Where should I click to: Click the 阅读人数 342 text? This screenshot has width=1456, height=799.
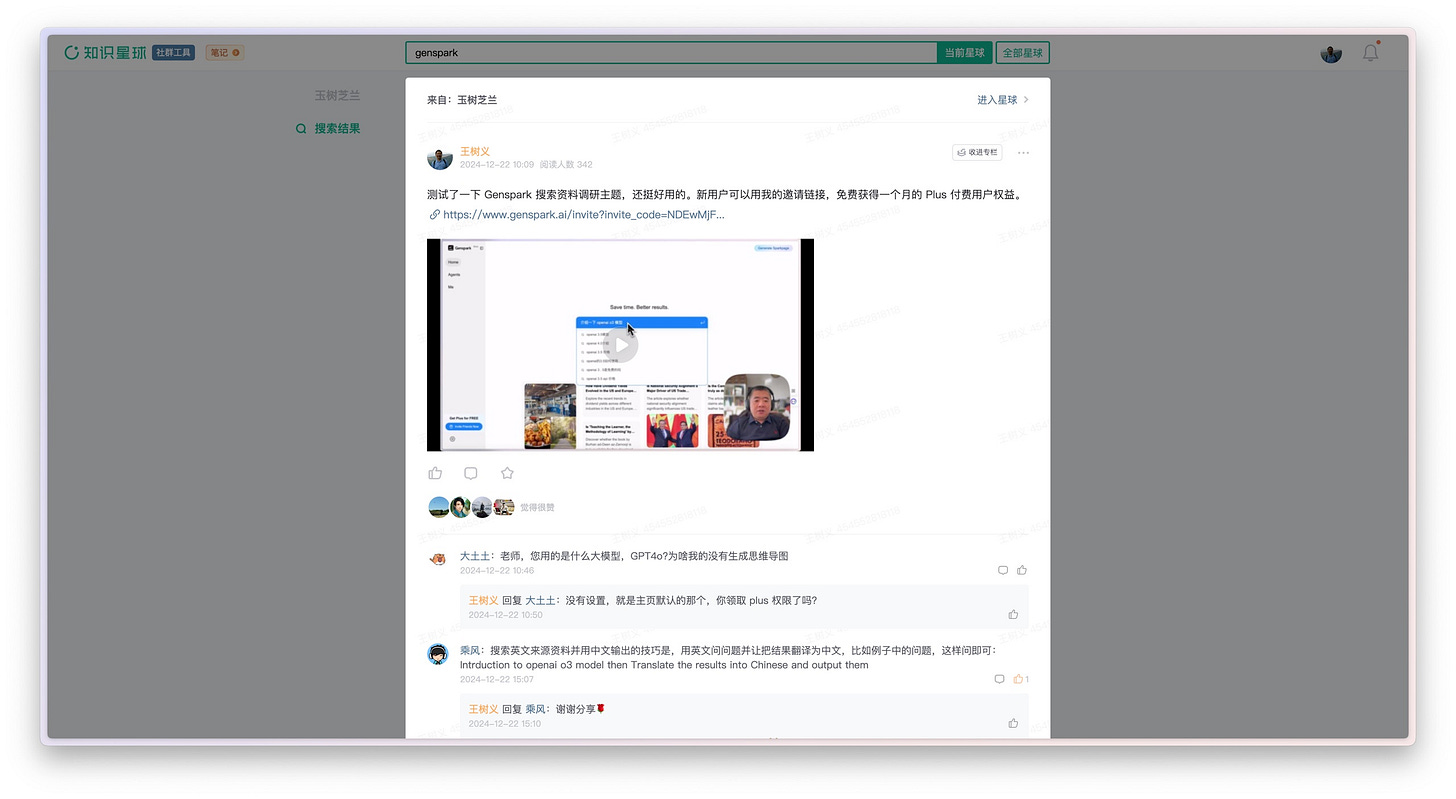click(x=566, y=165)
